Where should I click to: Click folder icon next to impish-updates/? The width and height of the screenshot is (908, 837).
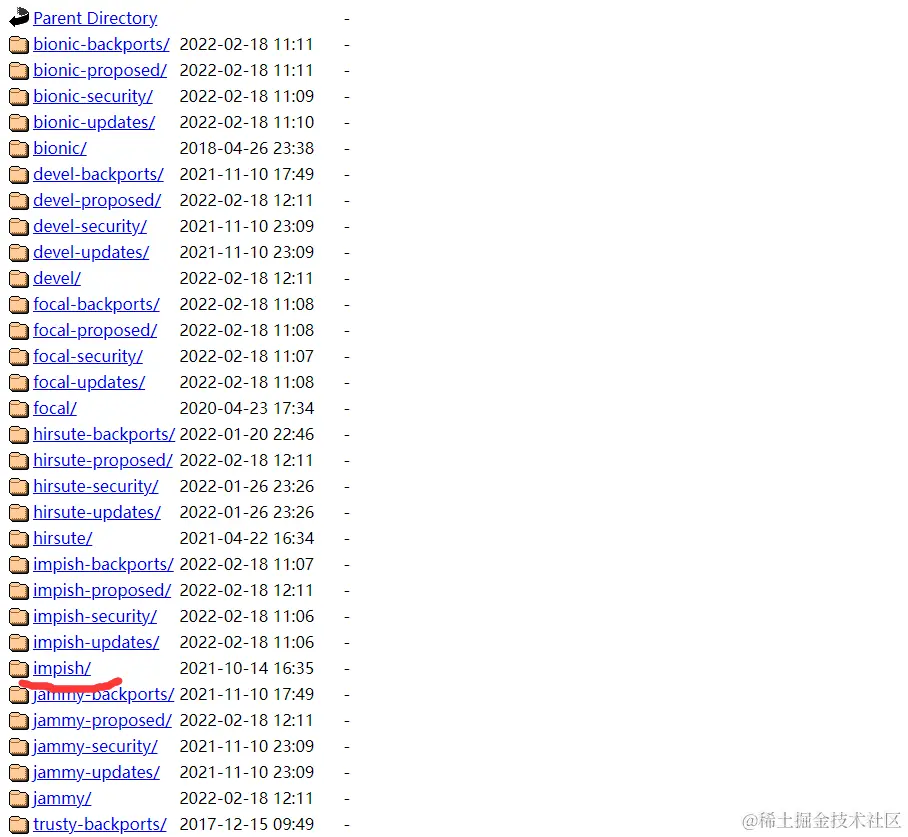coord(19,643)
